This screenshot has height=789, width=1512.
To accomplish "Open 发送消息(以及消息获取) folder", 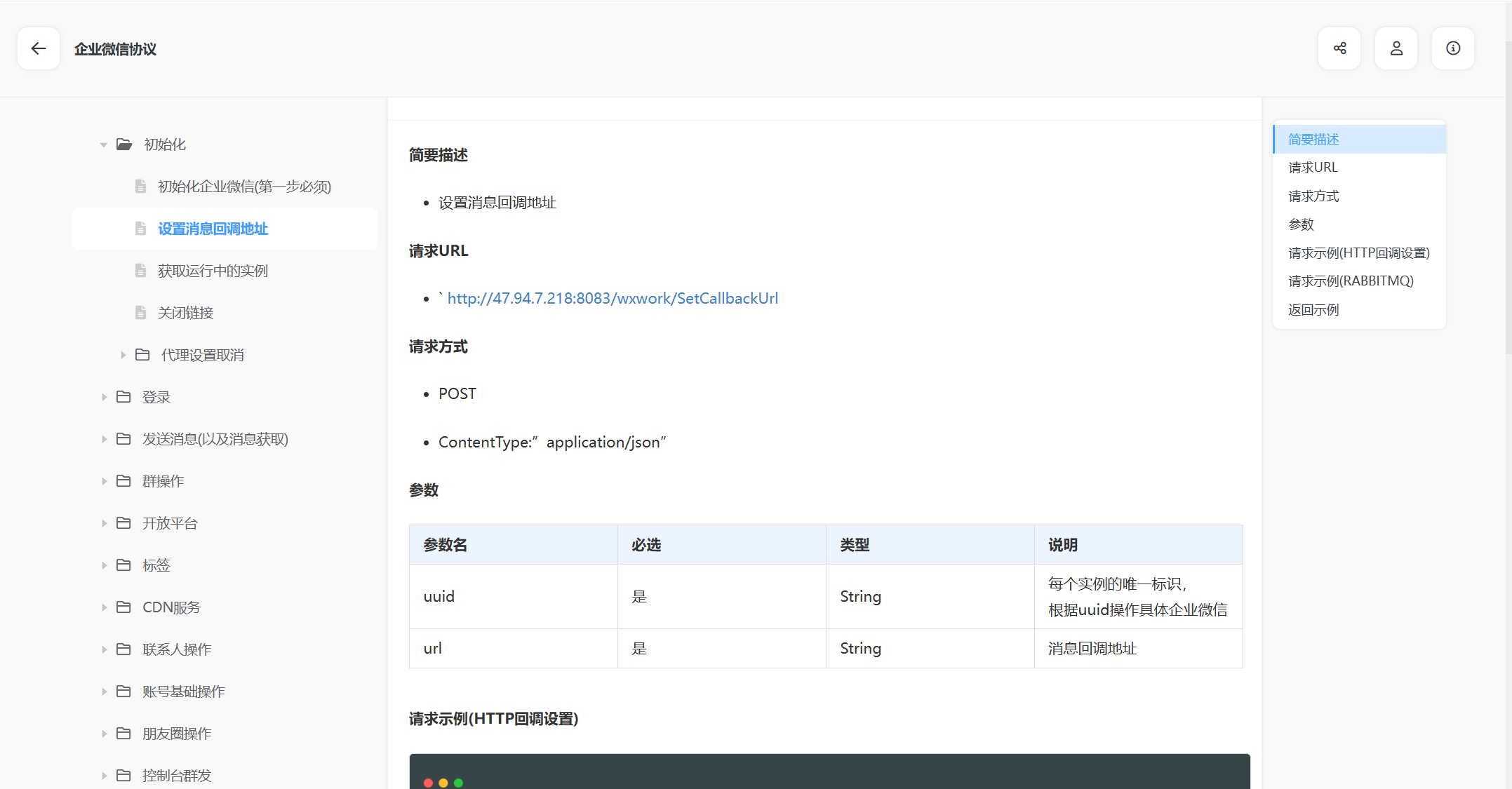I will [215, 439].
